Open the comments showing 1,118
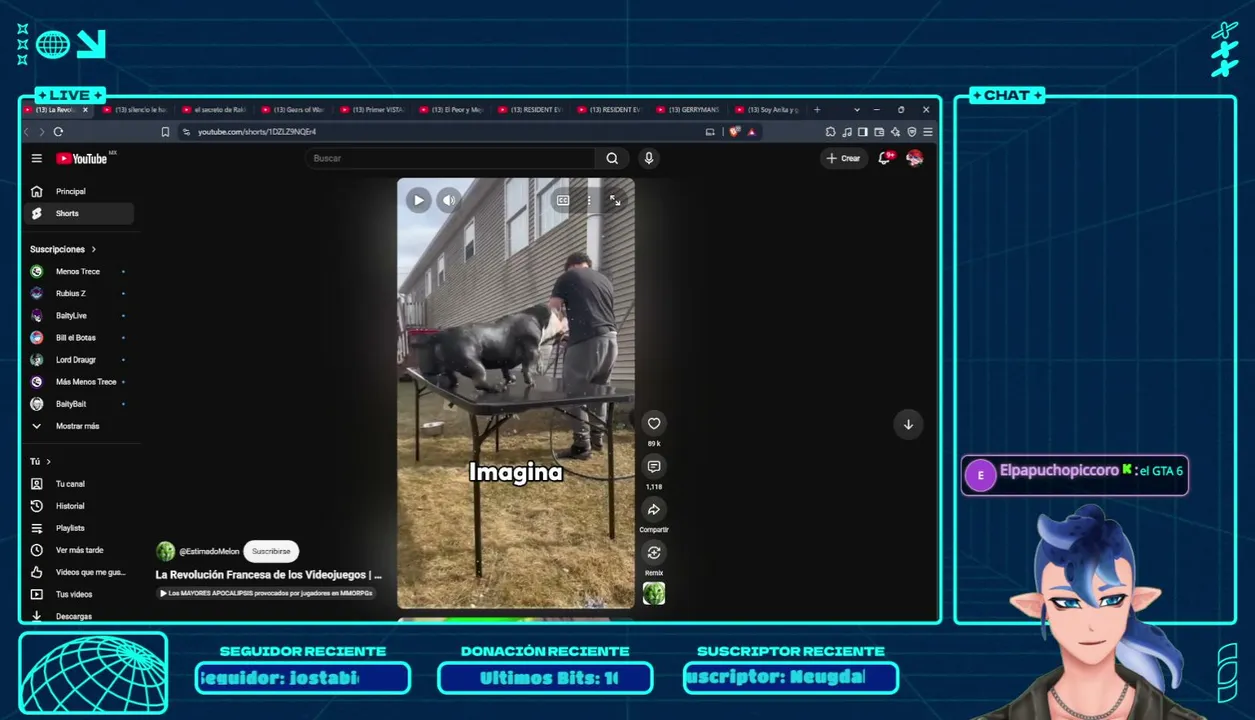The height and width of the screenshot is (720, 1255). [x=654, y=466]
